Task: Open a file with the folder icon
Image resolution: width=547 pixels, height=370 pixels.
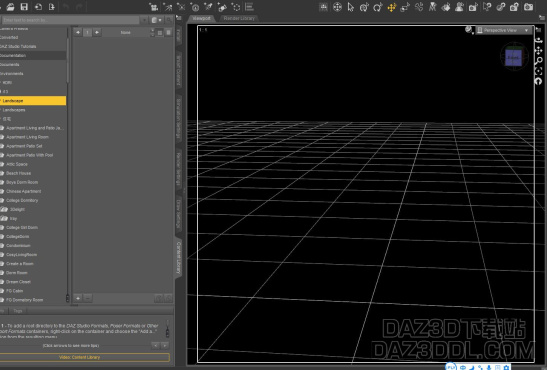Action: point(10,7)
